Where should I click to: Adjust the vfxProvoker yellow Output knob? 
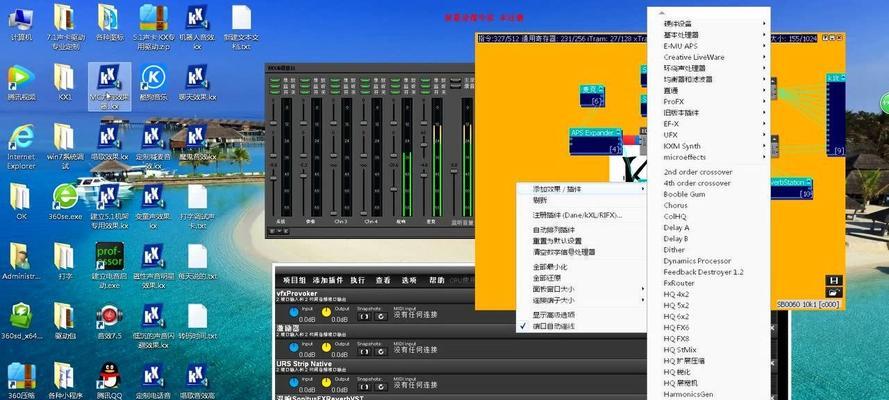(x=326, y=312)
